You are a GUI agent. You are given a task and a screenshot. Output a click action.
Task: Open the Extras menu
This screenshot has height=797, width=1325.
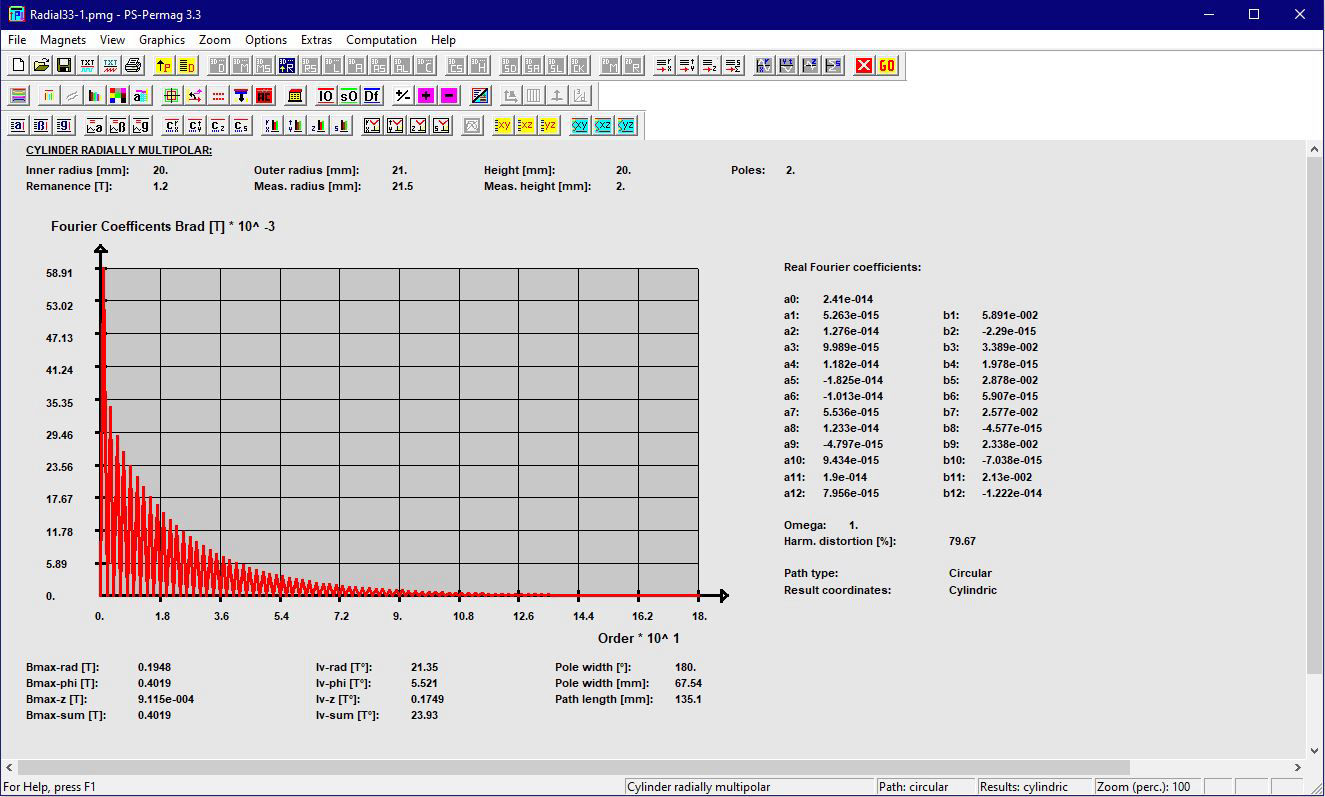316,40
